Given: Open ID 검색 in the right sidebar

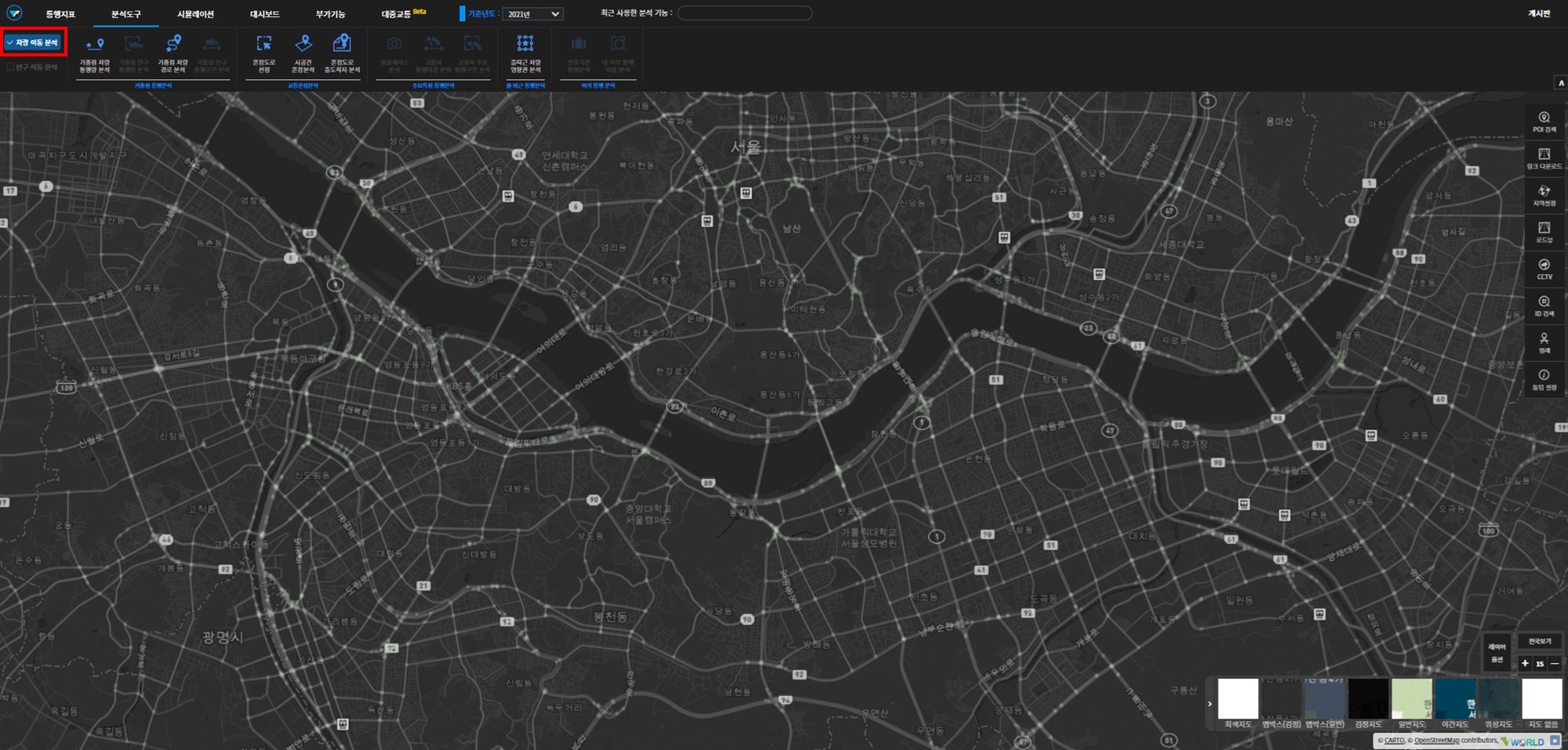Looking at the screenshot, I should 1544,306.
